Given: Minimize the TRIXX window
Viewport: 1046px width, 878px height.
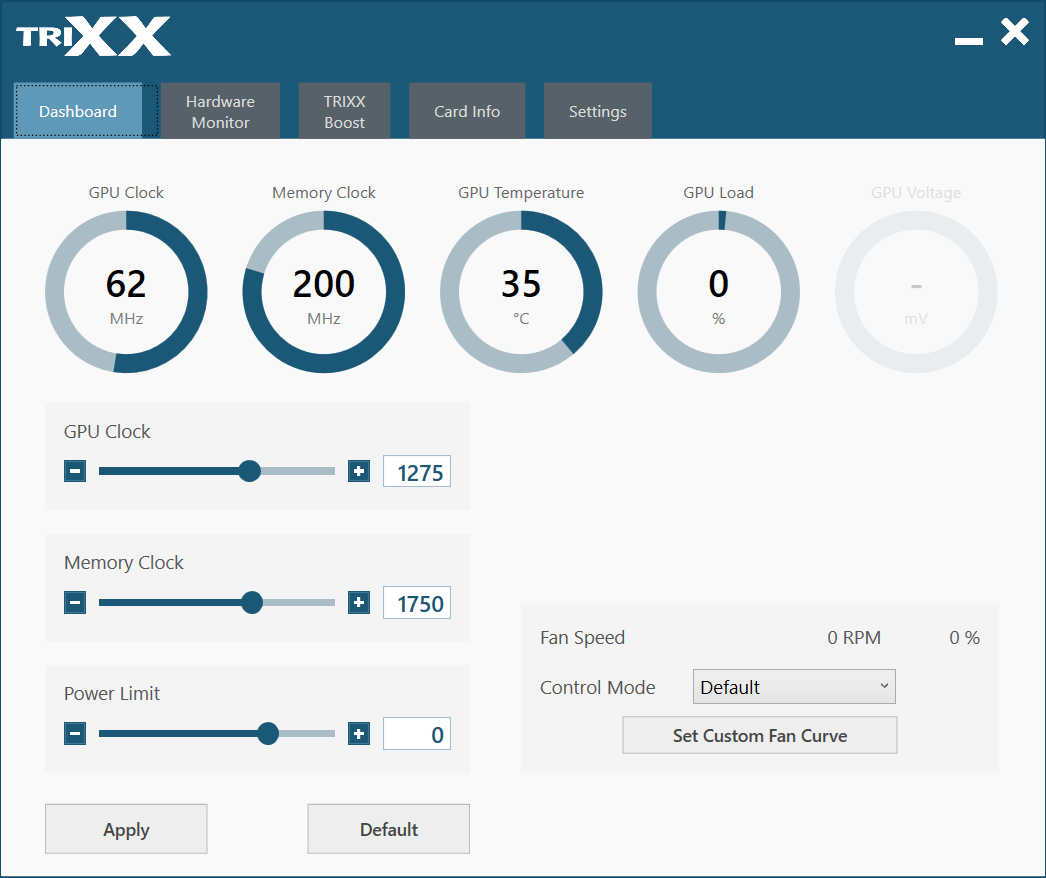Looking at the screenshot, I should point(969,41).
